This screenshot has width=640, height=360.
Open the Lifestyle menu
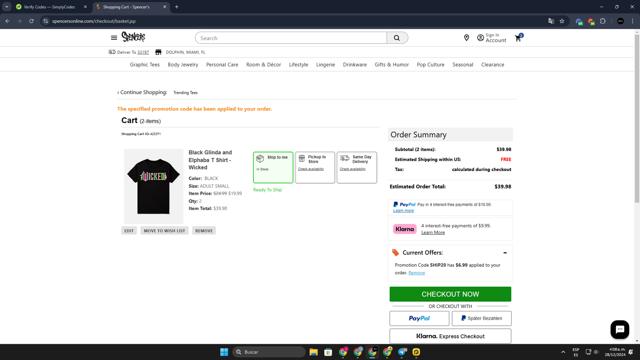pos(298,64)
